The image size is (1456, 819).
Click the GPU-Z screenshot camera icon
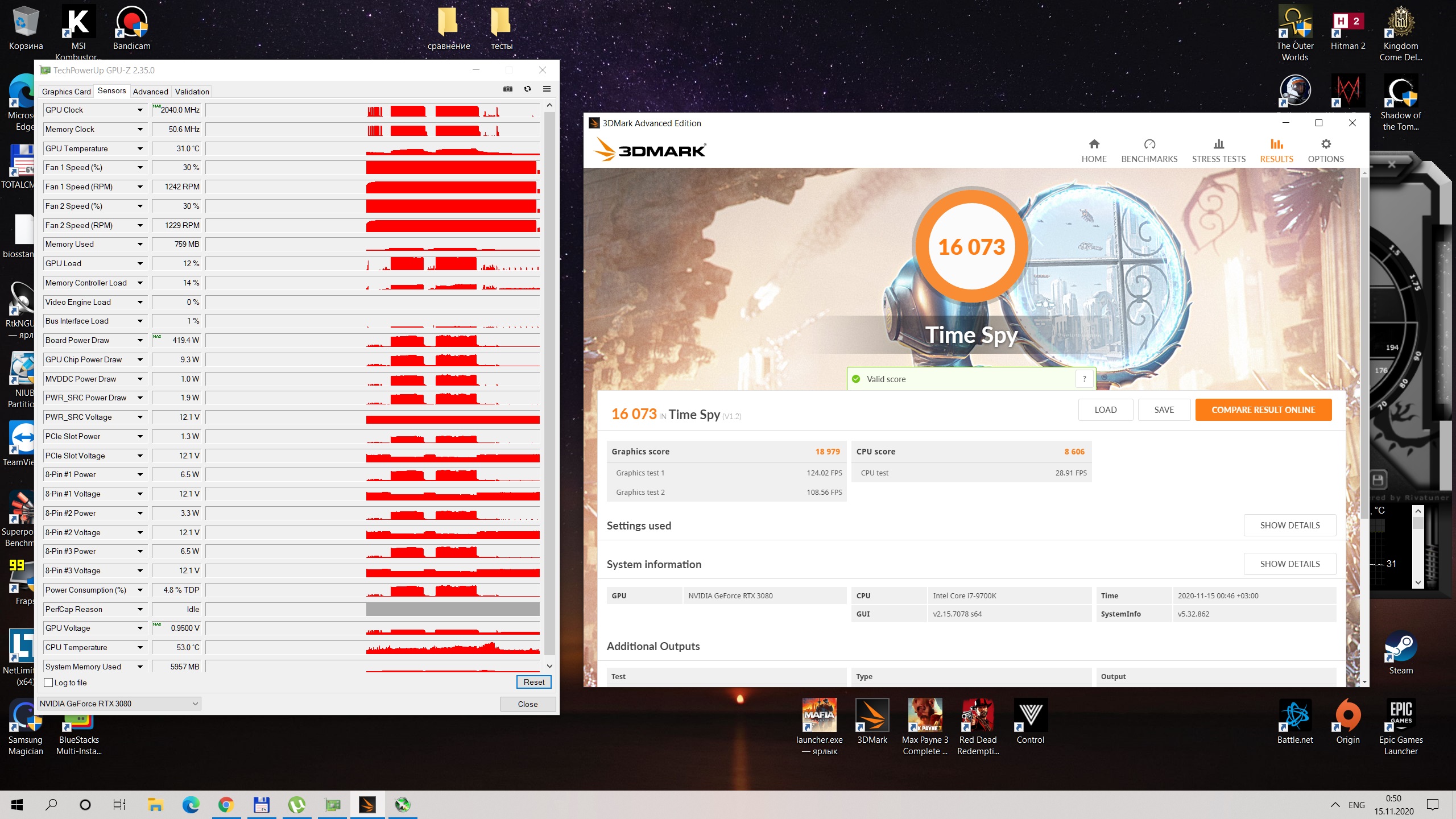[508, 89]
